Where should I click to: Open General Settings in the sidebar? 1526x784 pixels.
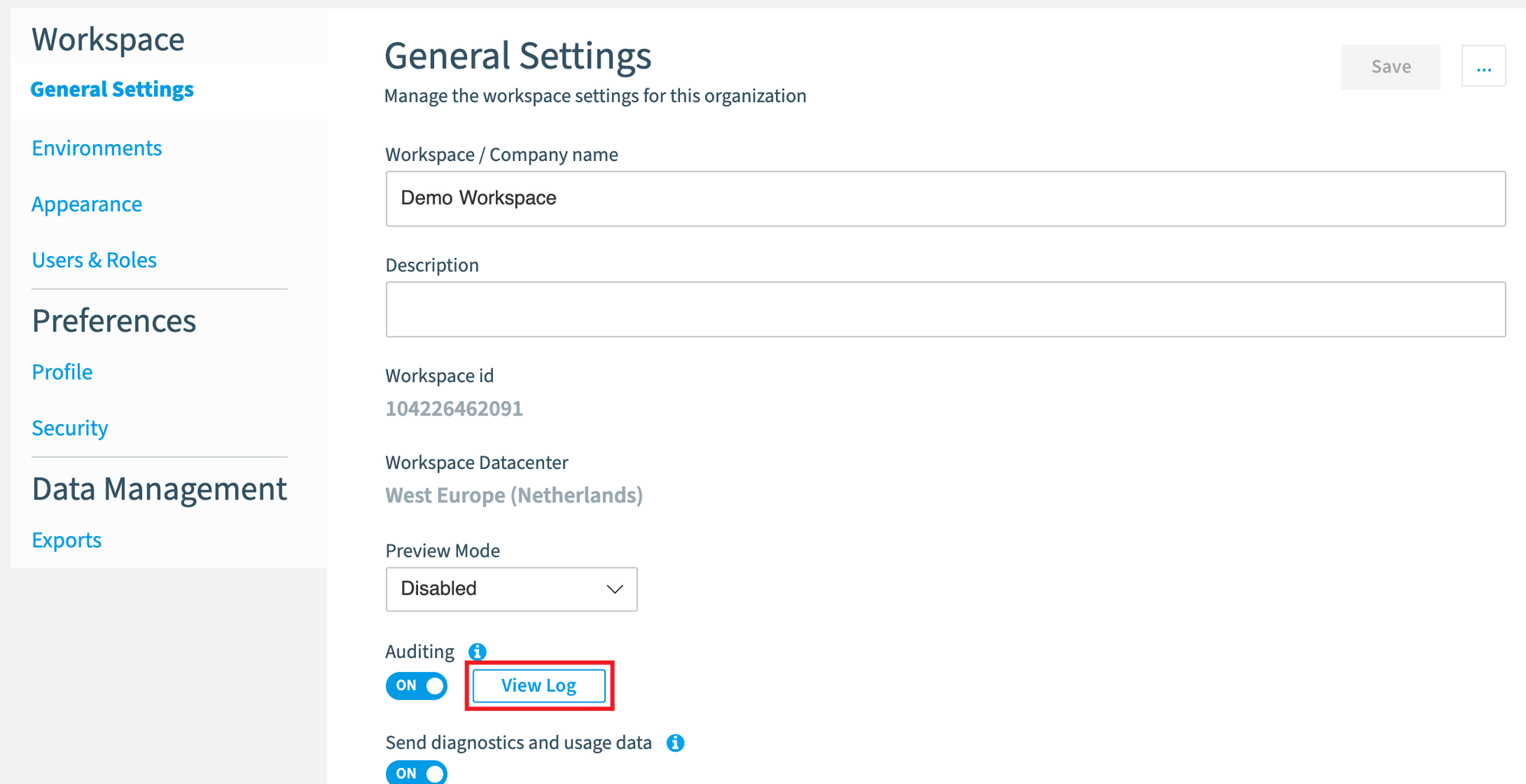coord(112,90)
